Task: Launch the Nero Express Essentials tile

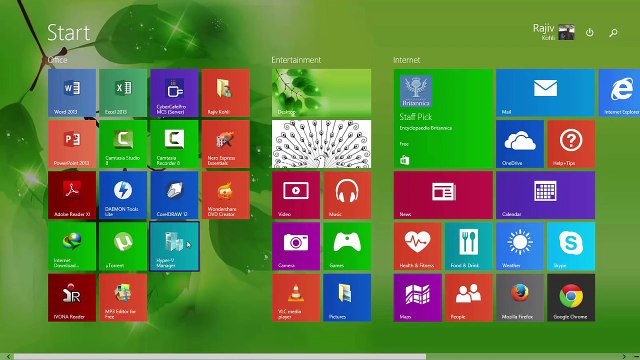Action: tap(226, 144)
